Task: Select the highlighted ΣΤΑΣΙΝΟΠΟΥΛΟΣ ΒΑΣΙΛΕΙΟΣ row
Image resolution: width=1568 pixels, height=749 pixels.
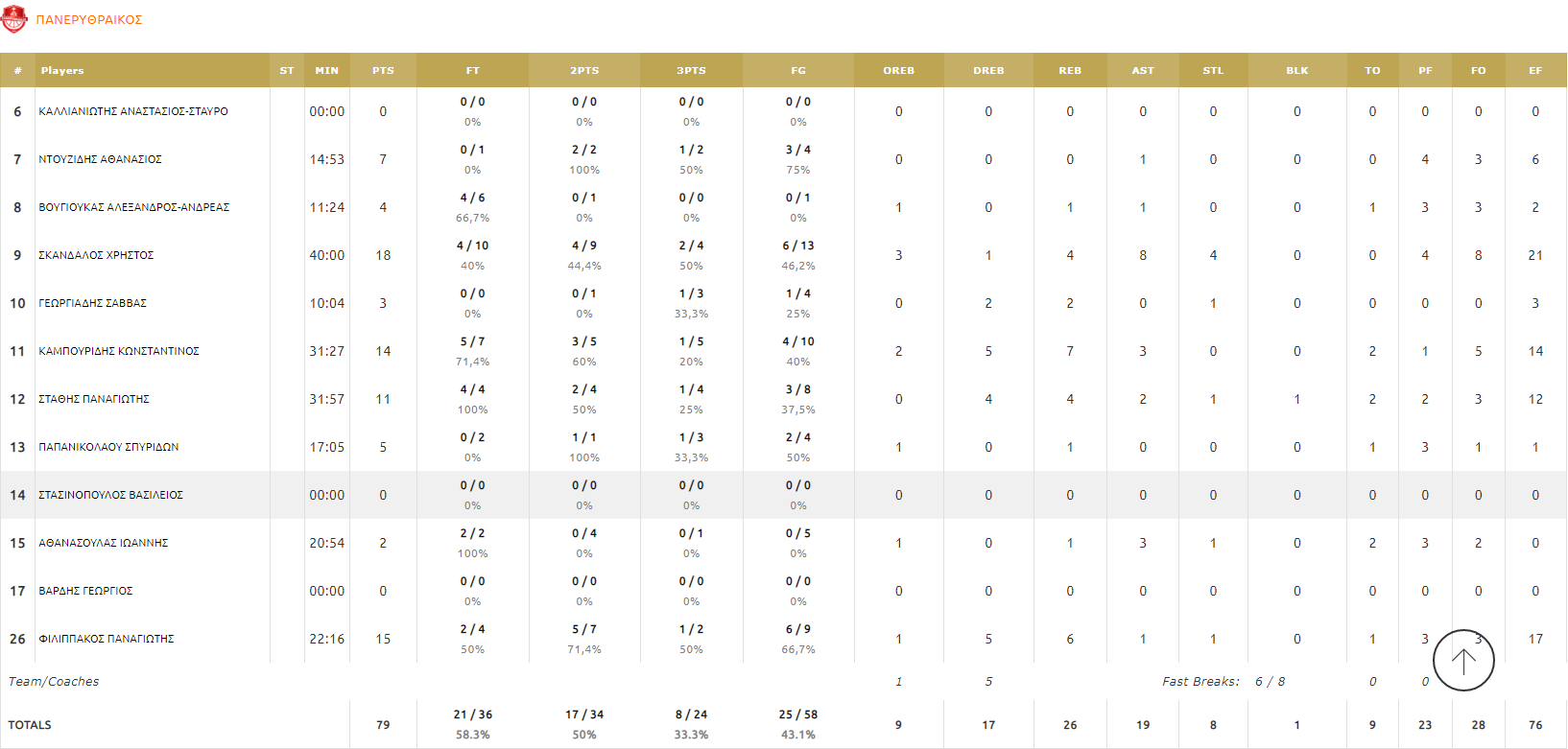Action: coord(110,495)
